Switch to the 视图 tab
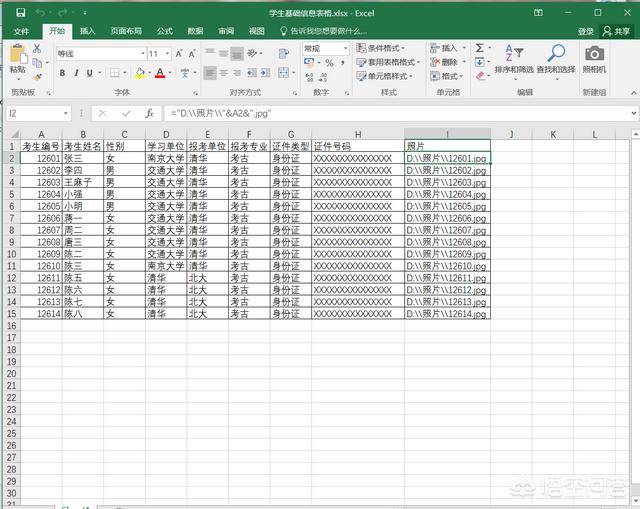This screenshot has height=509, width=640. click(x=257, y=31)
